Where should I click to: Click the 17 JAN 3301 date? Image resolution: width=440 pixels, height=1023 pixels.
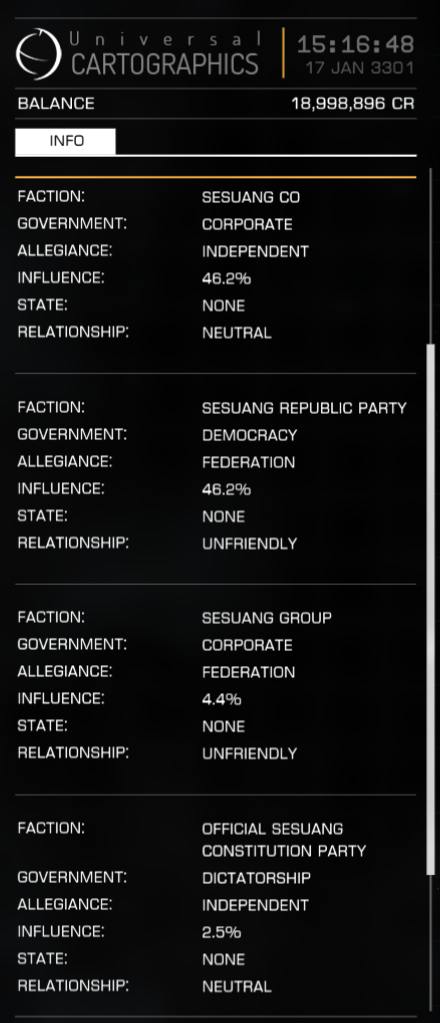click(x=360, y=68)
